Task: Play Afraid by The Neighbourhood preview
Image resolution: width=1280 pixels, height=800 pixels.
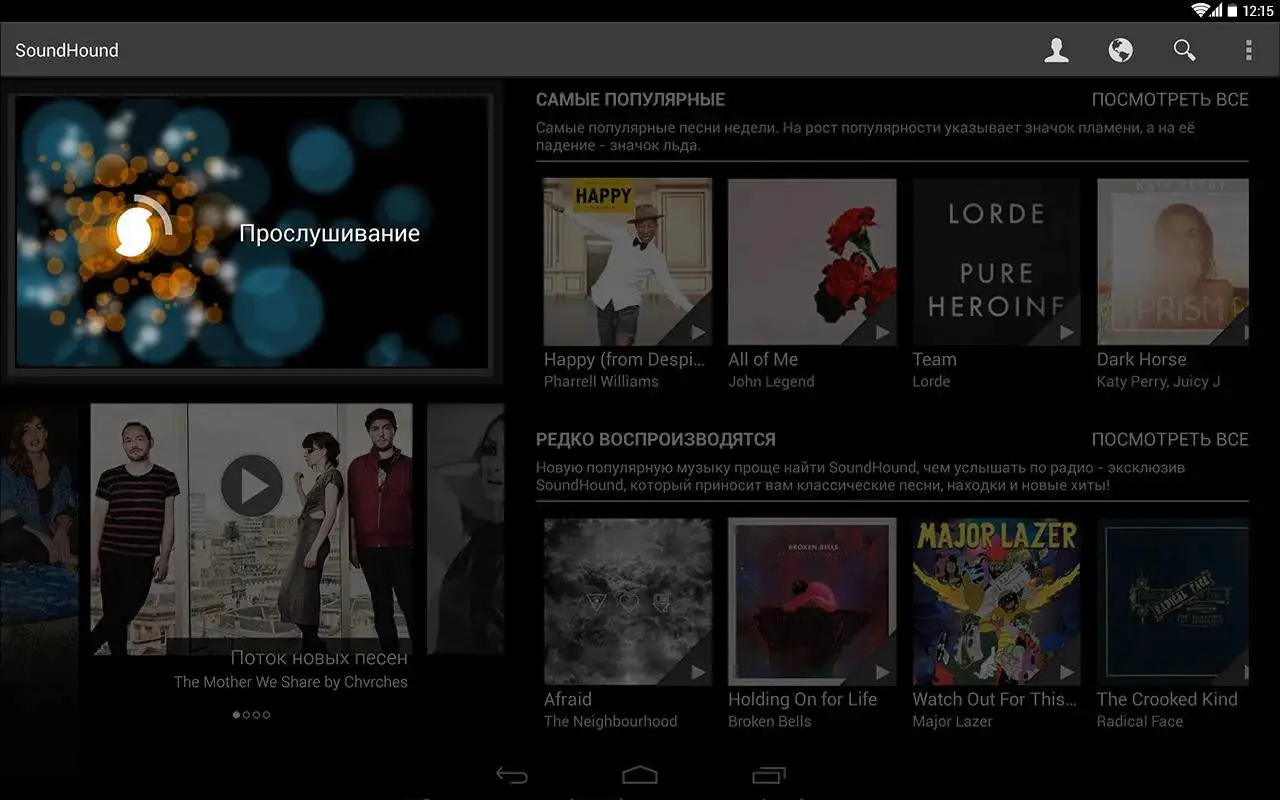Action: (x=697, y=672)
